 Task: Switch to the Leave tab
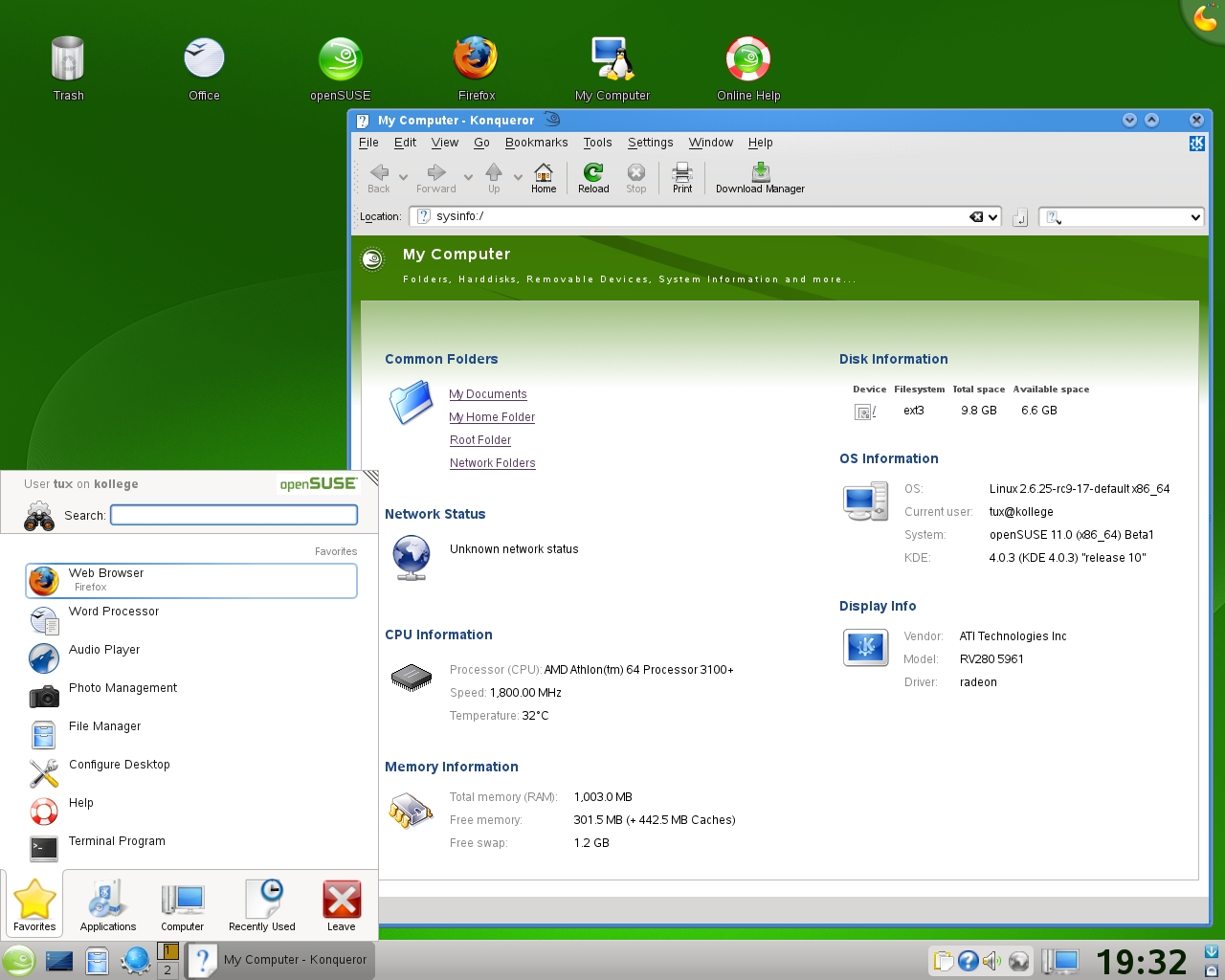342,904
